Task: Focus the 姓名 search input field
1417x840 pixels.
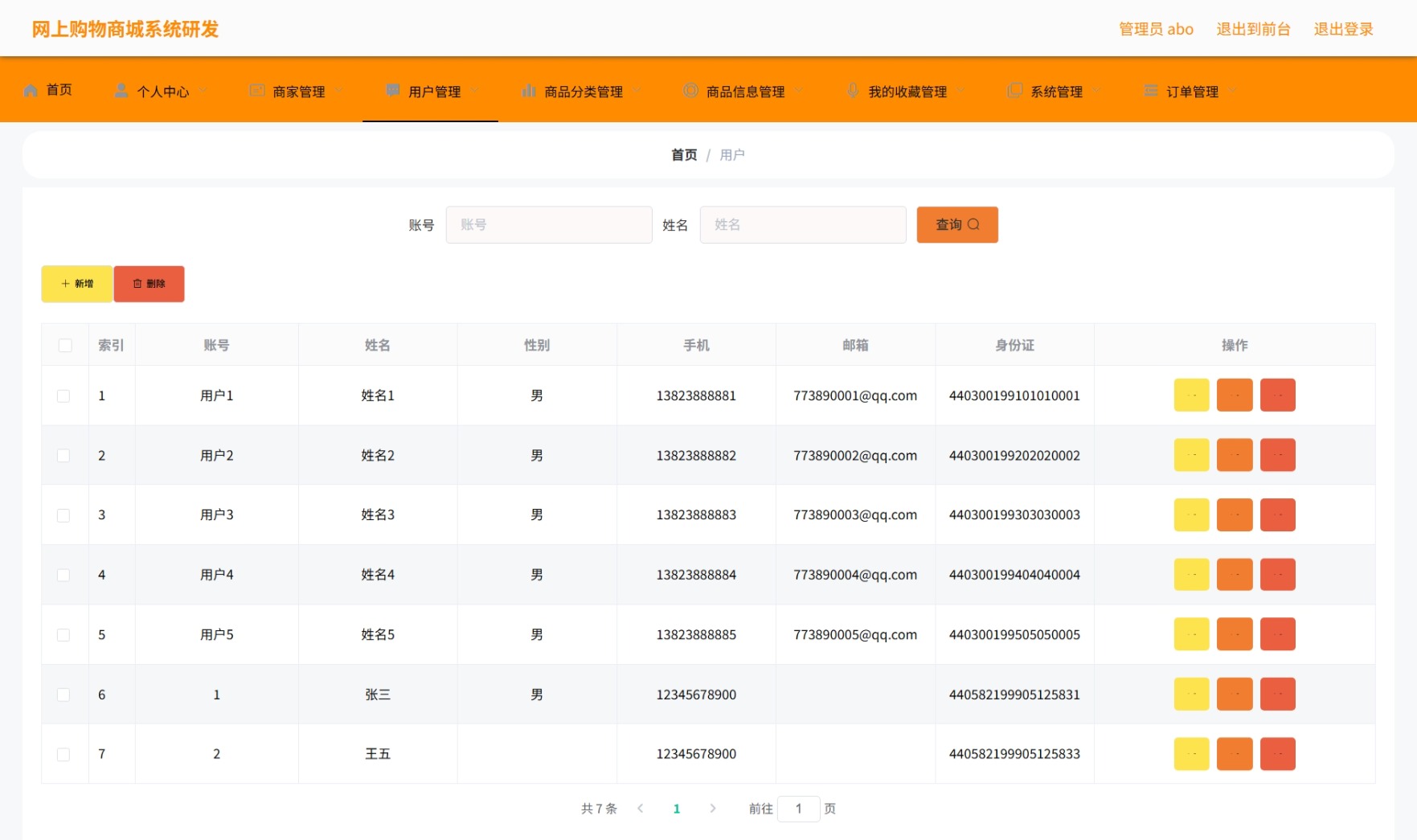Action: coord(803,224)
